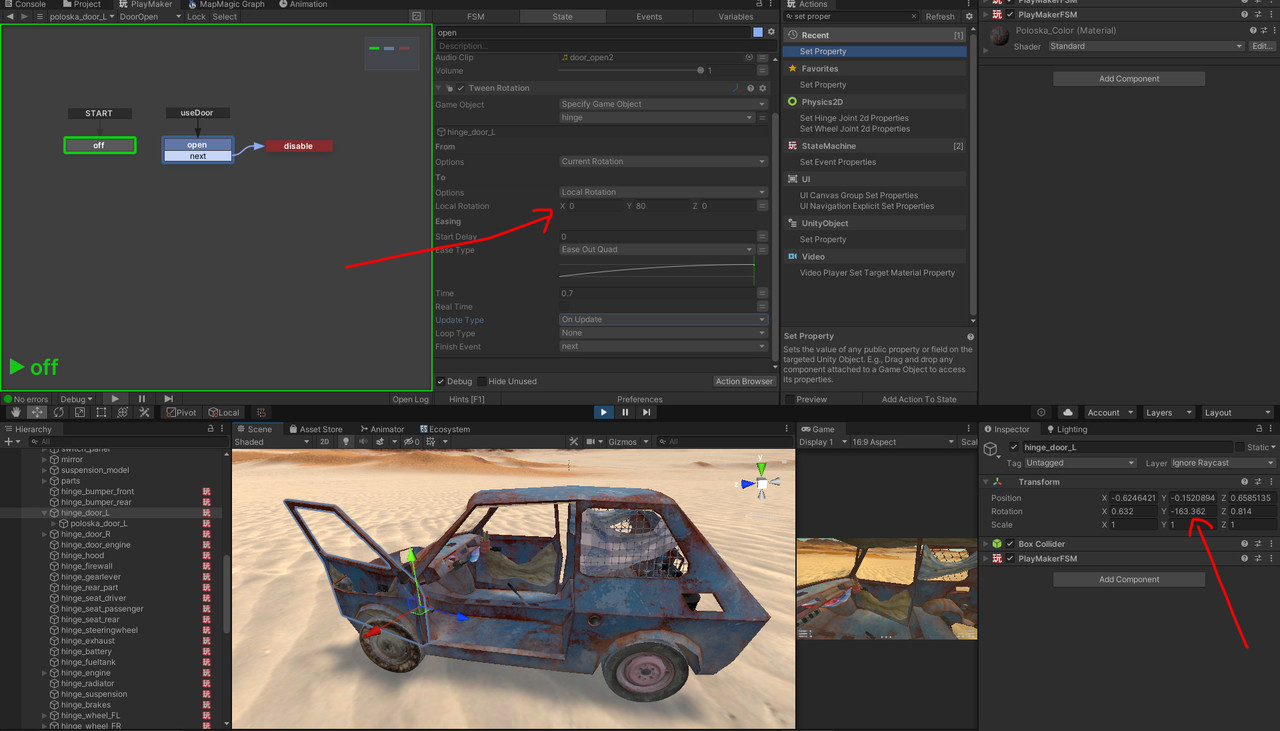Select the Transform tool in Unity toolbar
Viewport: 1280px width, 731px height.
pyautogui.click(x=123, y=412)
